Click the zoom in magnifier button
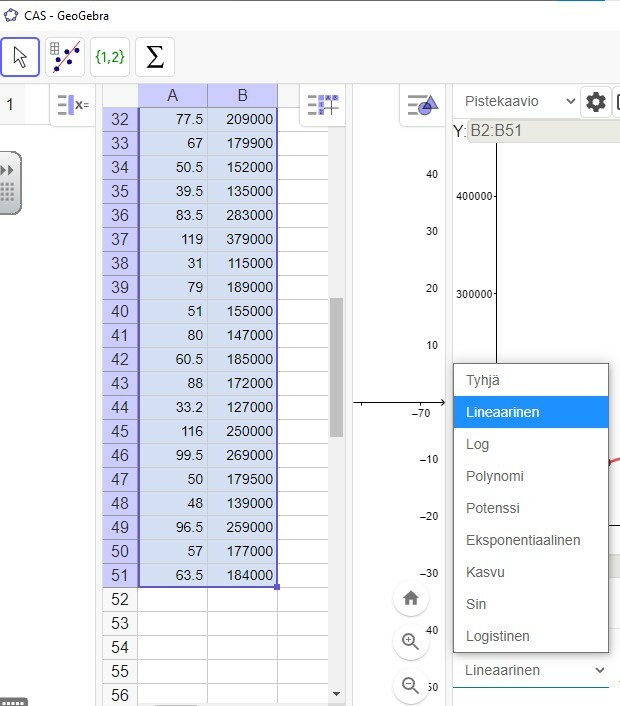 [x=411, y=642]
